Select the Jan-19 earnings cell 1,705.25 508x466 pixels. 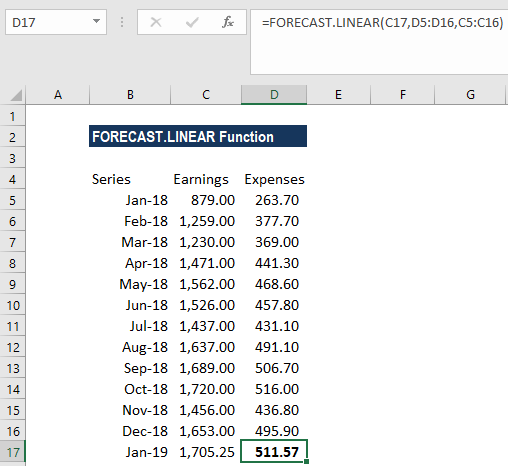coord(206,452)
